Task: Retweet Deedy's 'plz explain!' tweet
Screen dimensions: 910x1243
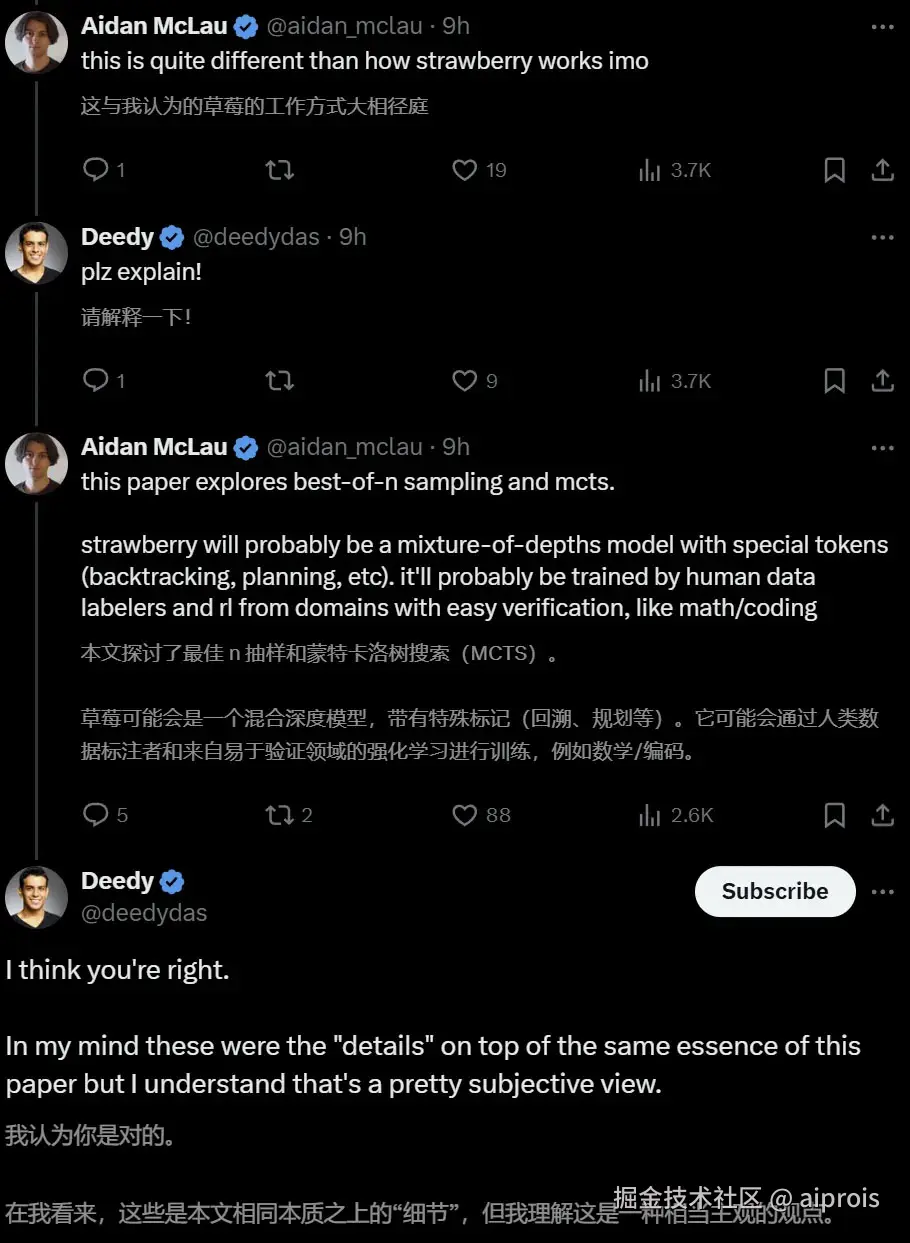Action: click(x=280, y=381)
